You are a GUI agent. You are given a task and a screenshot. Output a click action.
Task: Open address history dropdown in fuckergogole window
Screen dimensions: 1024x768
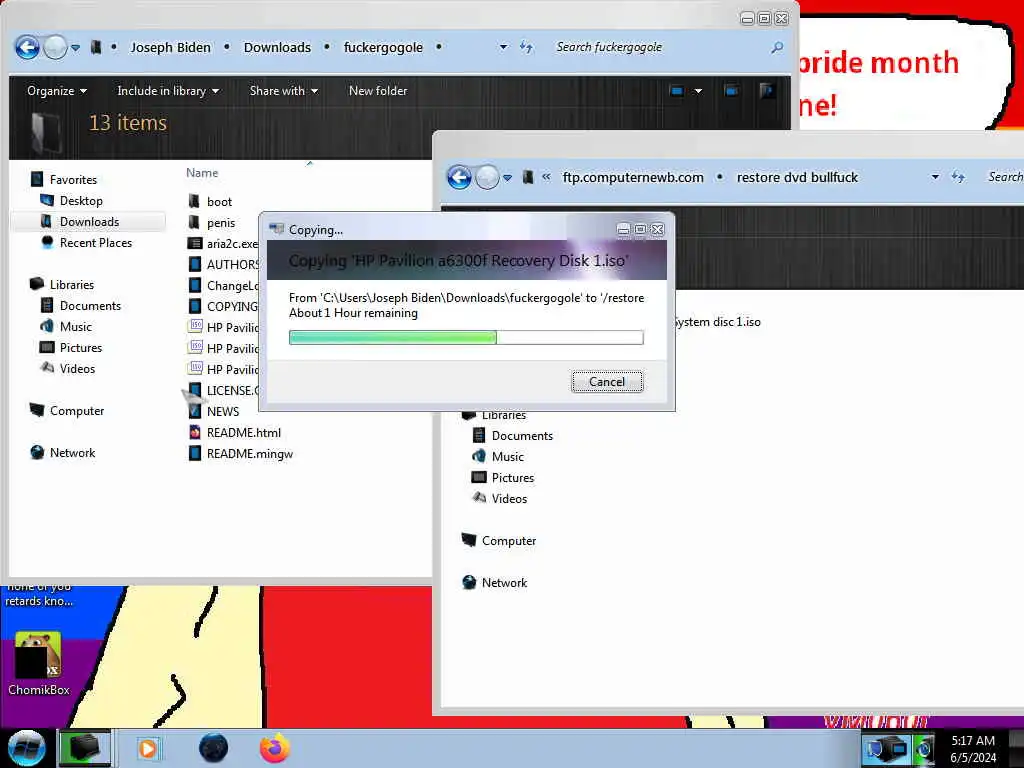(x=503, y=47)
